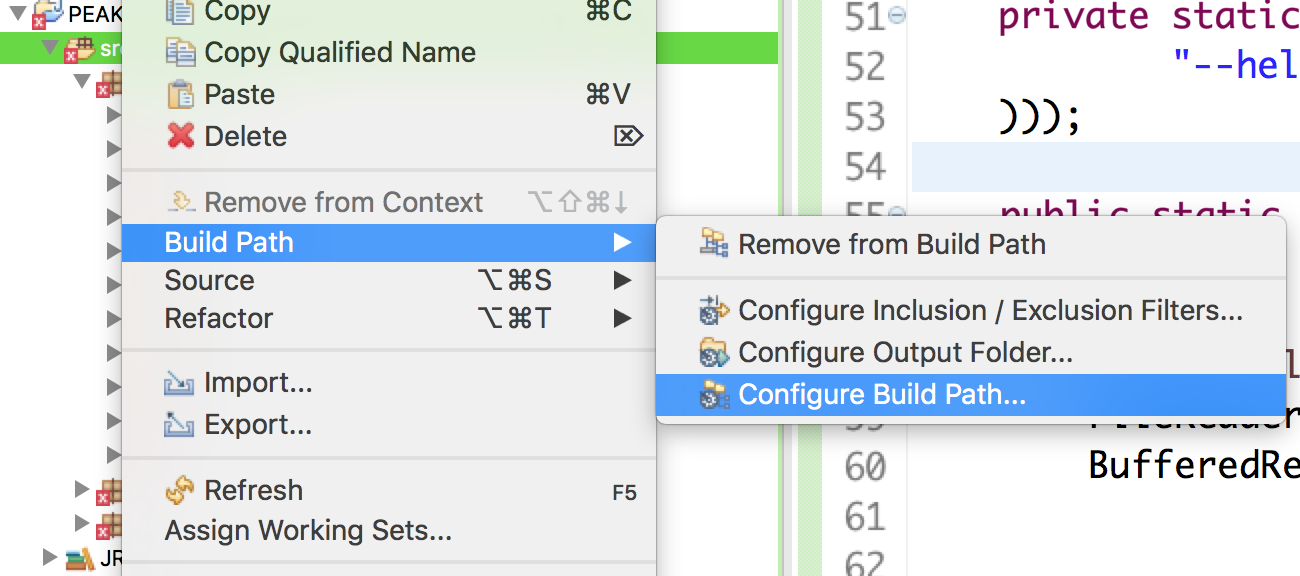Click the Paste clipboard icon

tap(180, 94)
